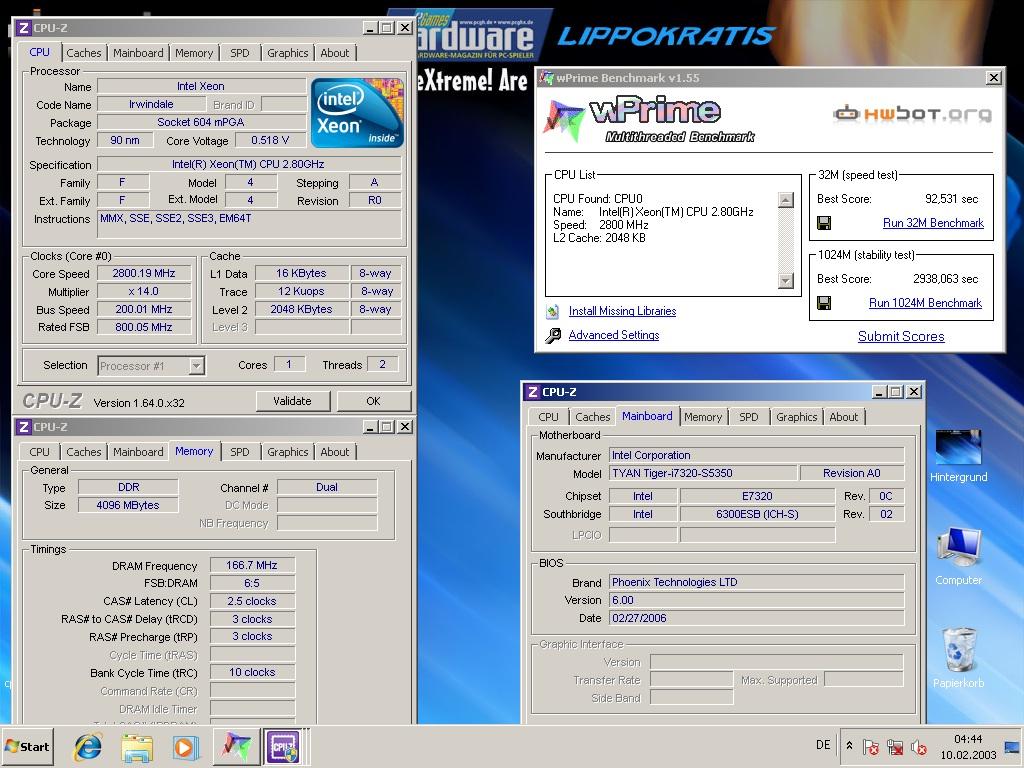Open About tab in Mainboard CPU-Z window
The width and height of the screenshot is (1024, 768).
pyautogui.click(x=844, y=417)
